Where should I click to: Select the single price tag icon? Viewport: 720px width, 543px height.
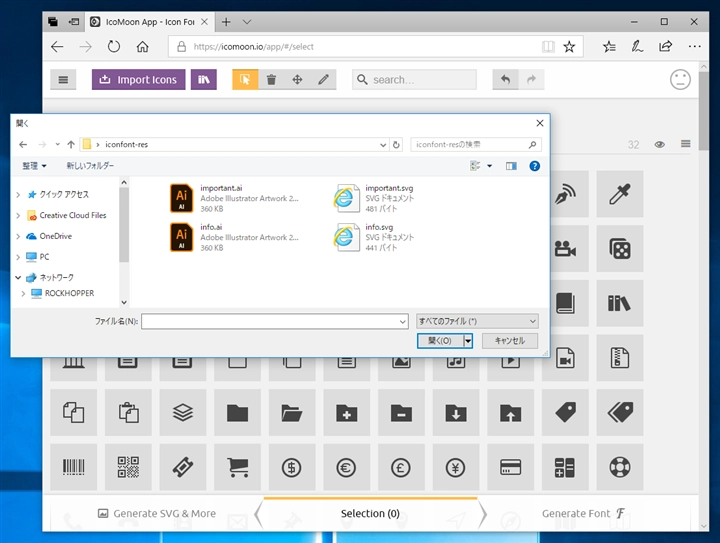(x=565, y=412)
